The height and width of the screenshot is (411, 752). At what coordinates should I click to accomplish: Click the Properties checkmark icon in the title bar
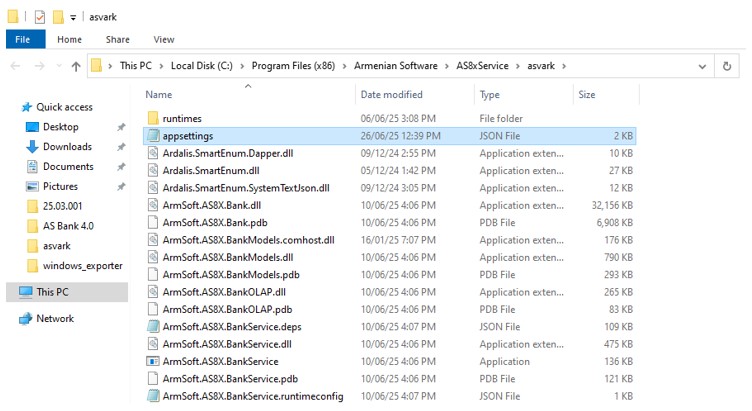click(x=39, y=17)
